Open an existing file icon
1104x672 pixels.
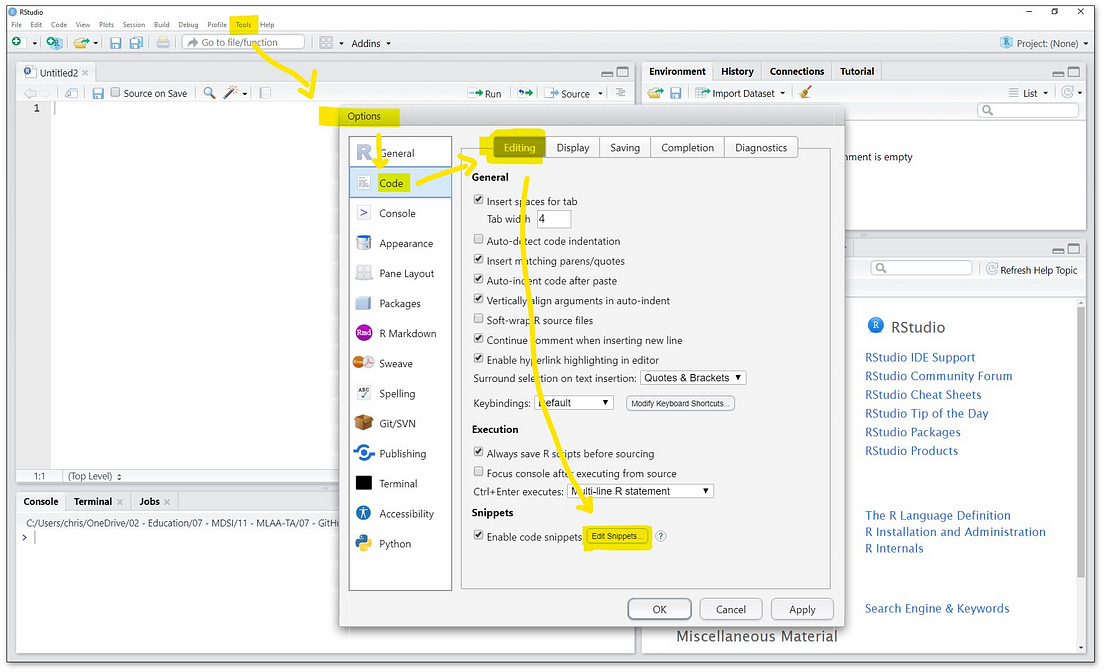pyautogui.click(x=82, y=43)
